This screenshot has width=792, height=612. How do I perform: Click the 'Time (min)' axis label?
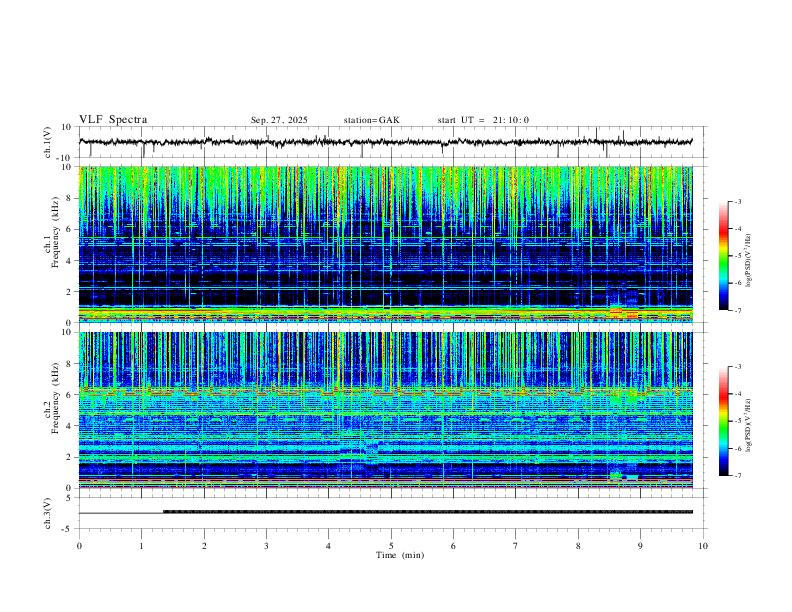click(x=400, y=555)
